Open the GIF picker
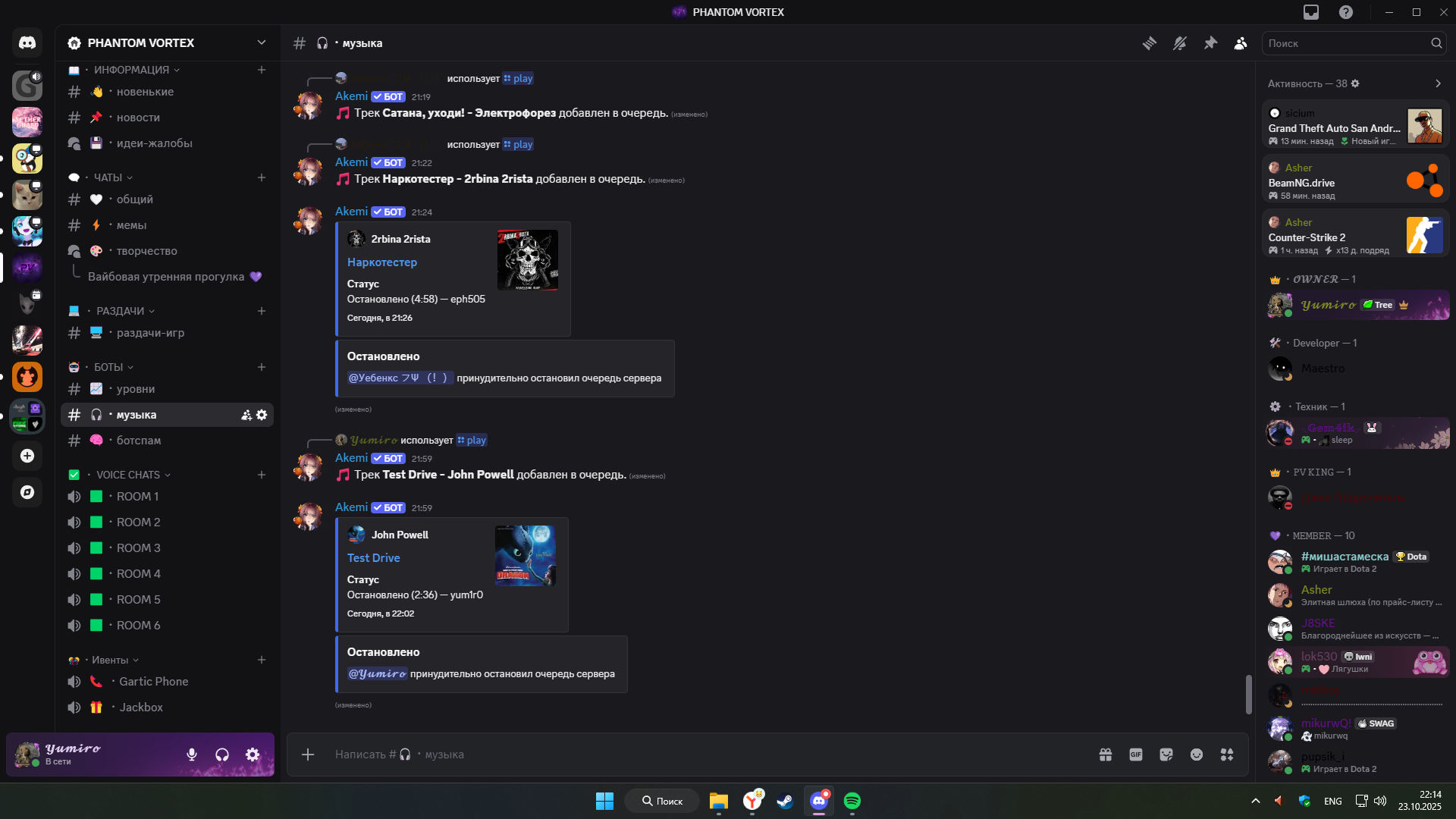The image size is (1456, 819). (1136, 755)
